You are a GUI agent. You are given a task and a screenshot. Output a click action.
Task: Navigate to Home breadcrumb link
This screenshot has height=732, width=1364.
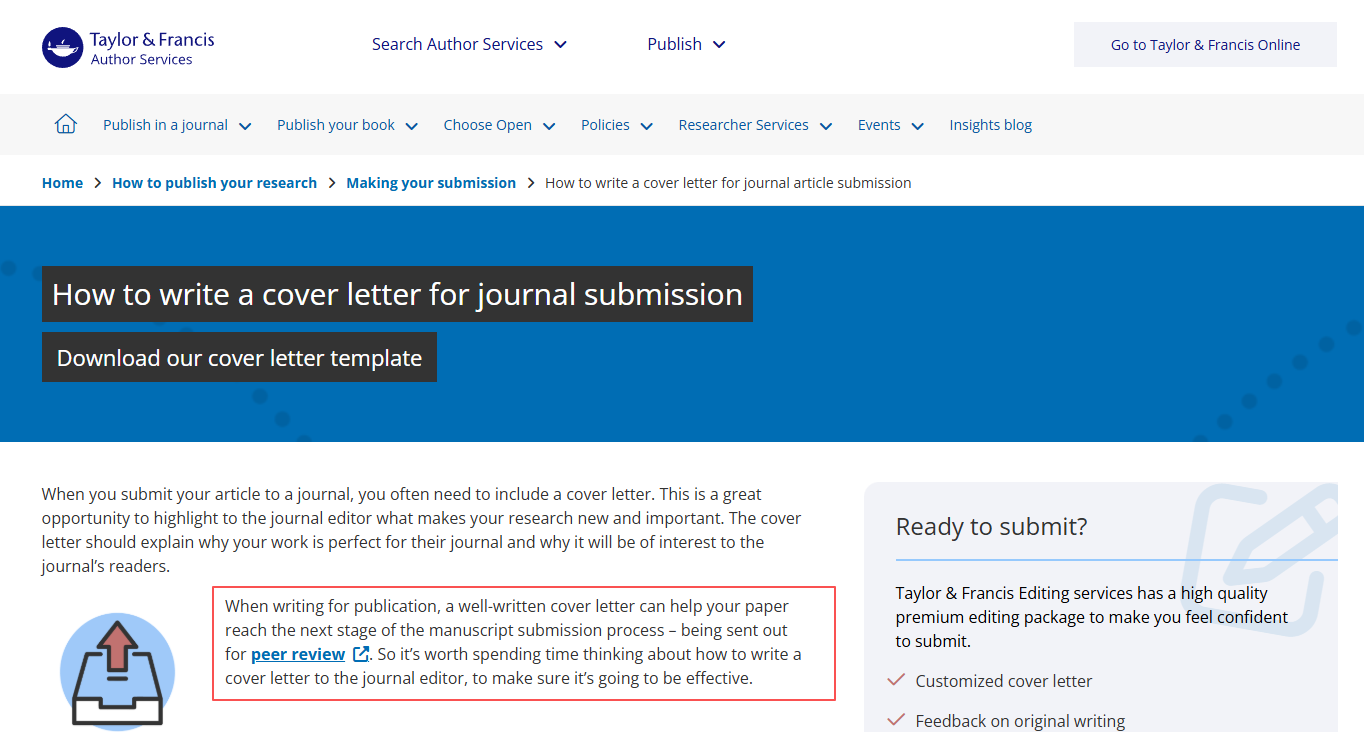click(62, 183)
